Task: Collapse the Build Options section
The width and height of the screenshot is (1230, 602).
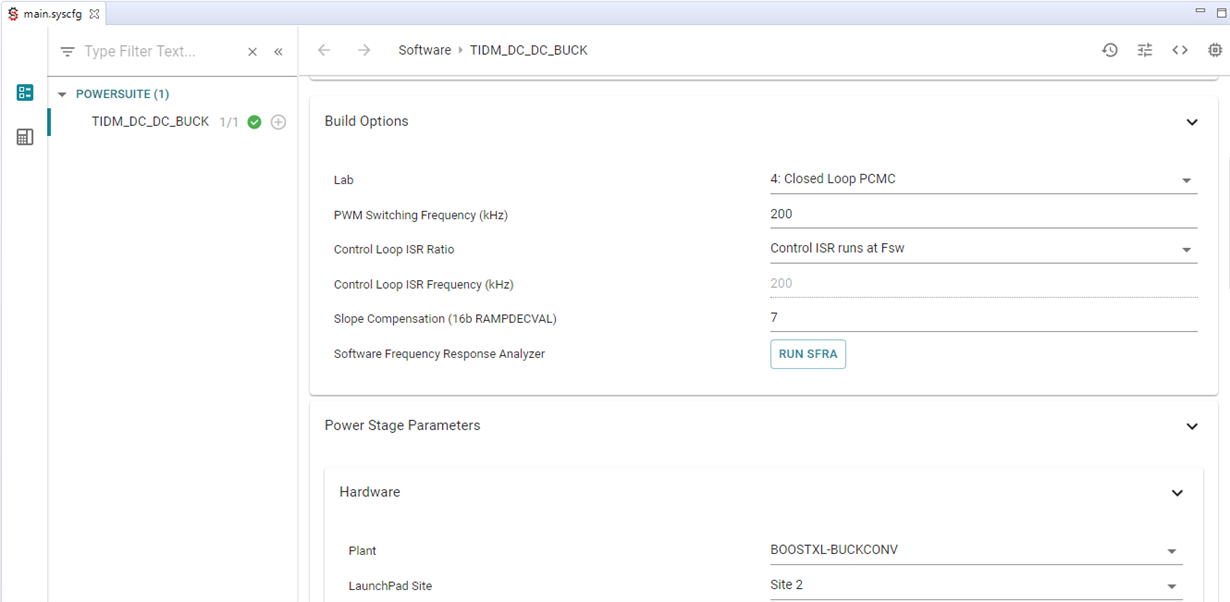Action: coord(1191,122)
